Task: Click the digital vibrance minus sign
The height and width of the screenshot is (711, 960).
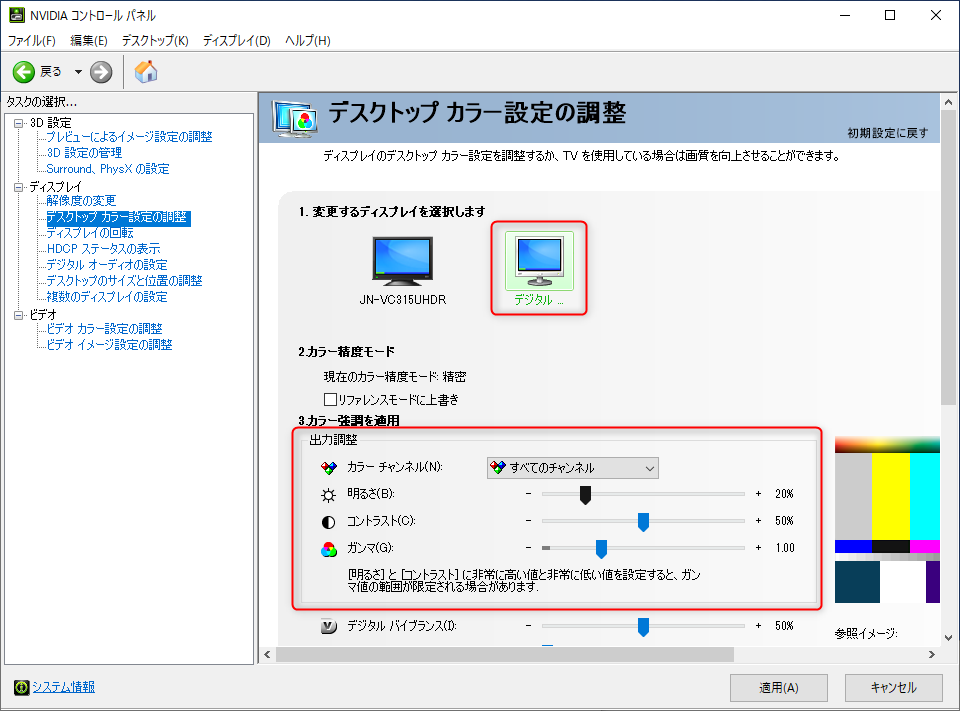Action: [x=528, y=625]
